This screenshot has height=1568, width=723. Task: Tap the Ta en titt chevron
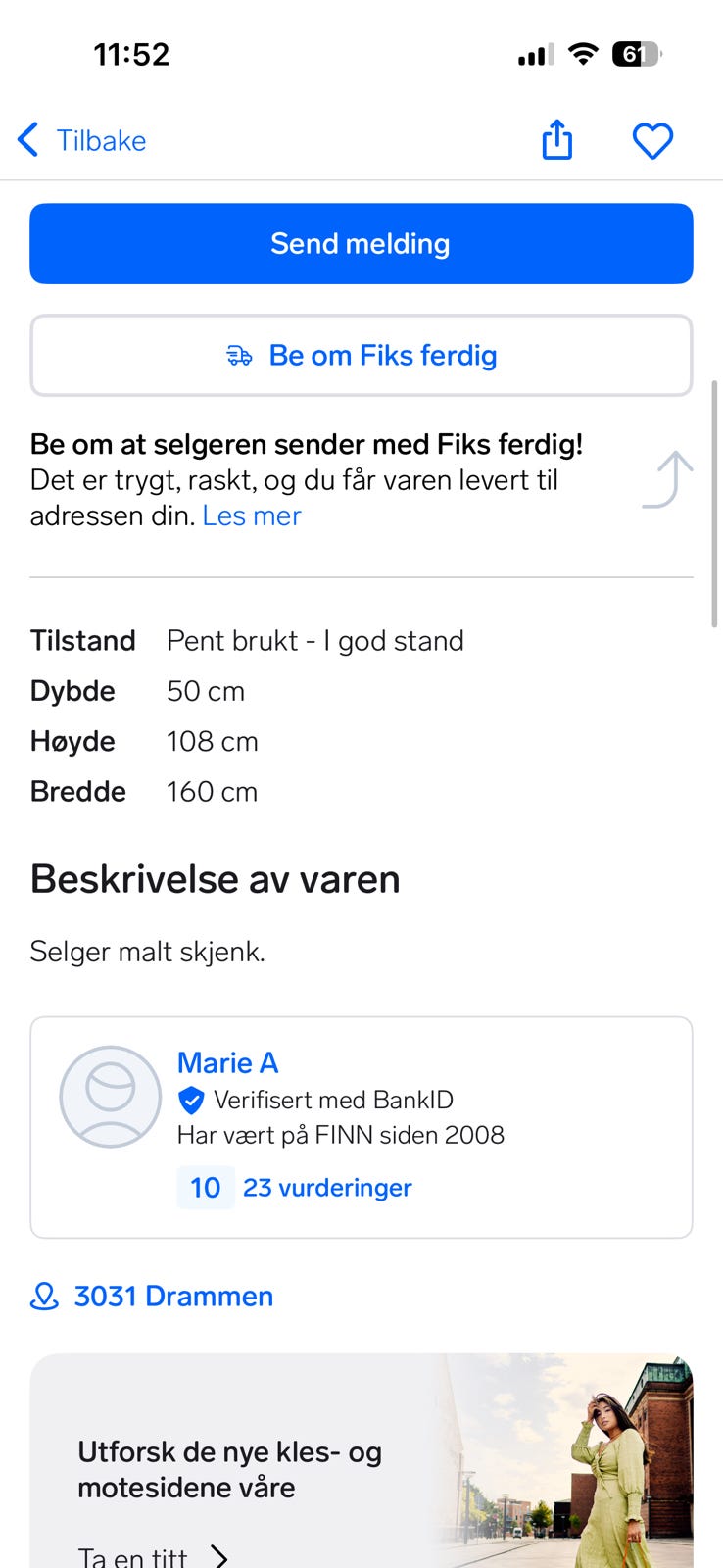click(x=220, y=1555)
